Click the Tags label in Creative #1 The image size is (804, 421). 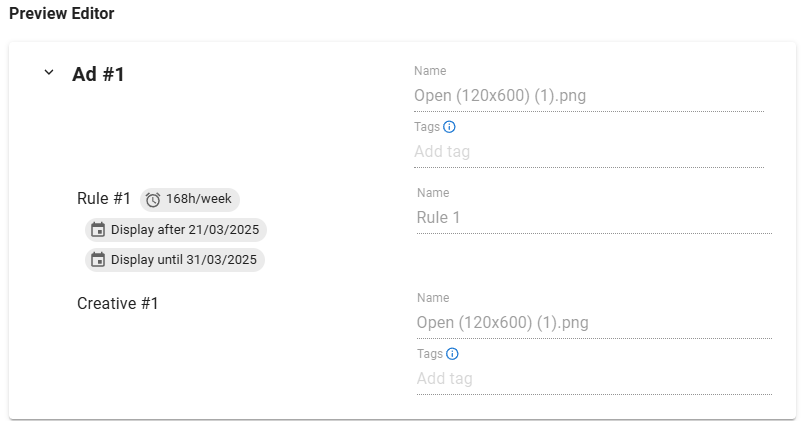[429, 354]
